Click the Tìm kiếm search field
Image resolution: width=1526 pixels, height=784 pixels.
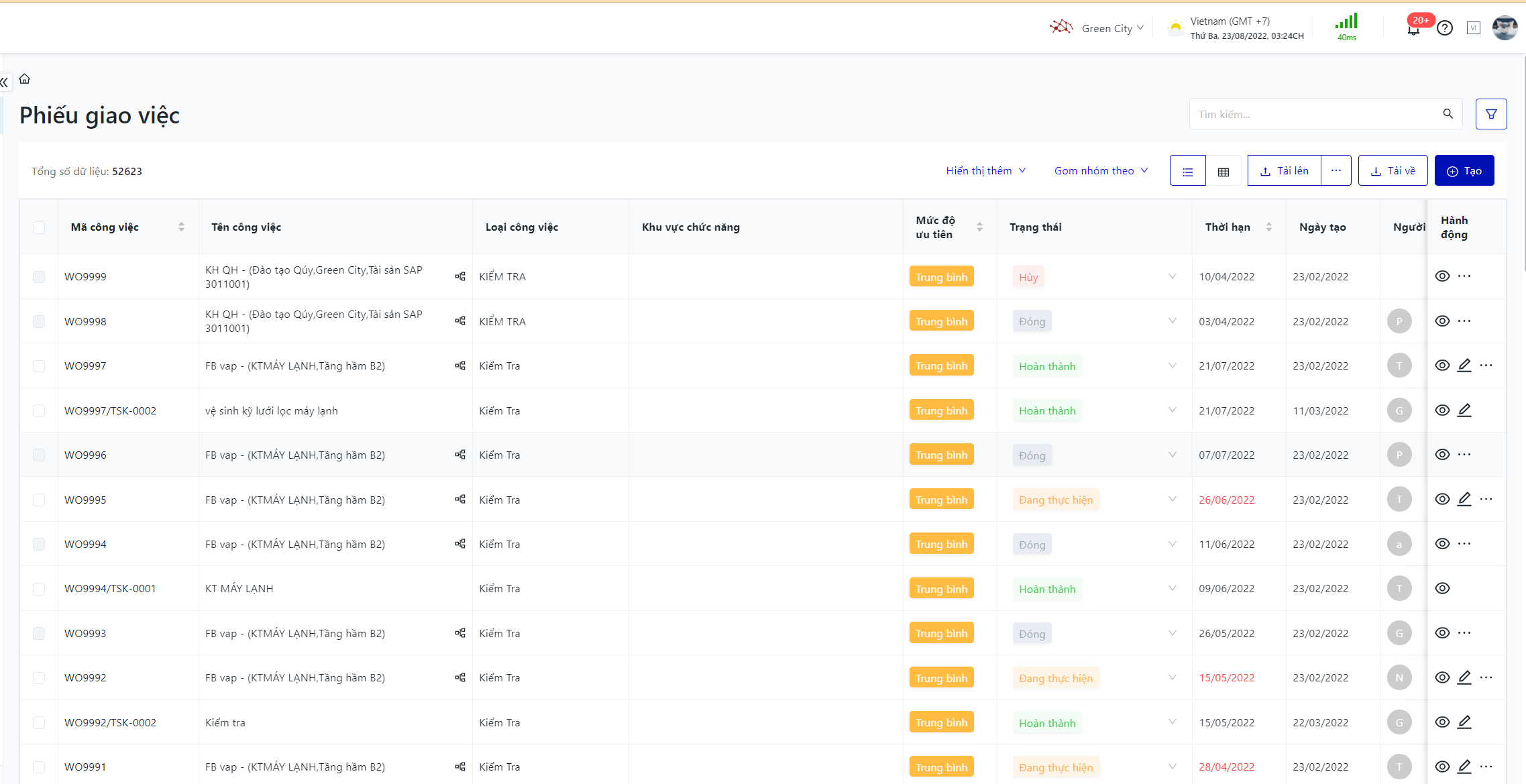point(1315,114)
